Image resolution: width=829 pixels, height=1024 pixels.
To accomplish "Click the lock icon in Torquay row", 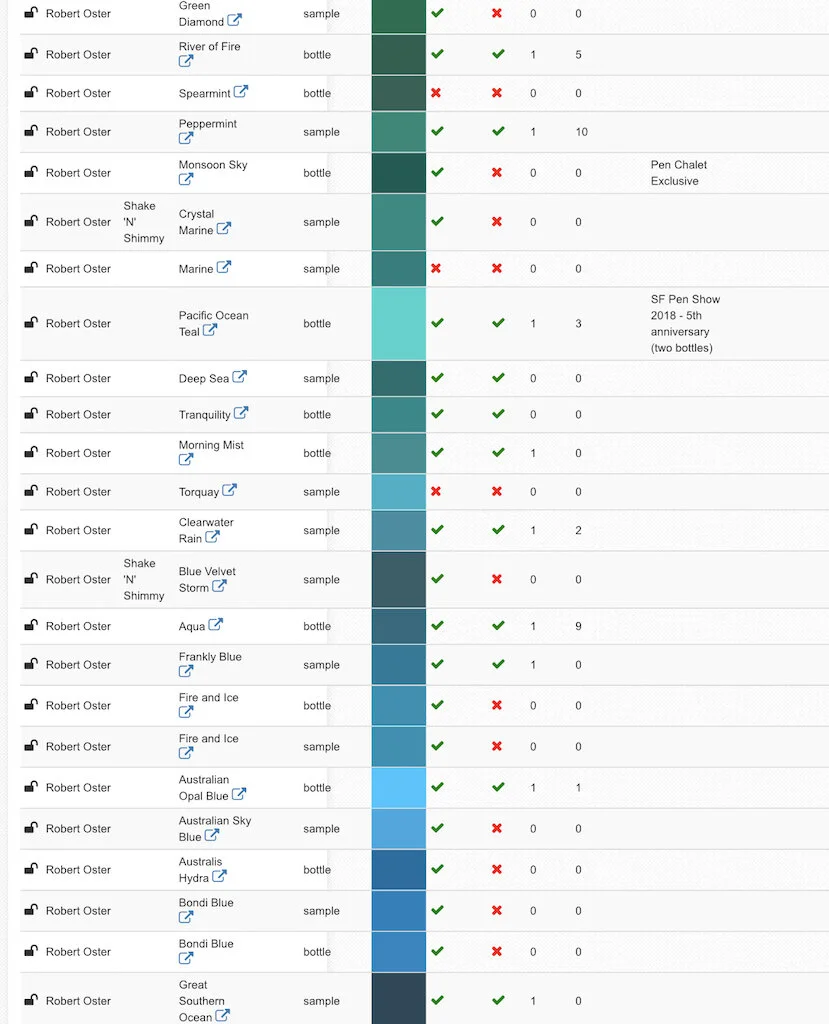I will [31, 491].
